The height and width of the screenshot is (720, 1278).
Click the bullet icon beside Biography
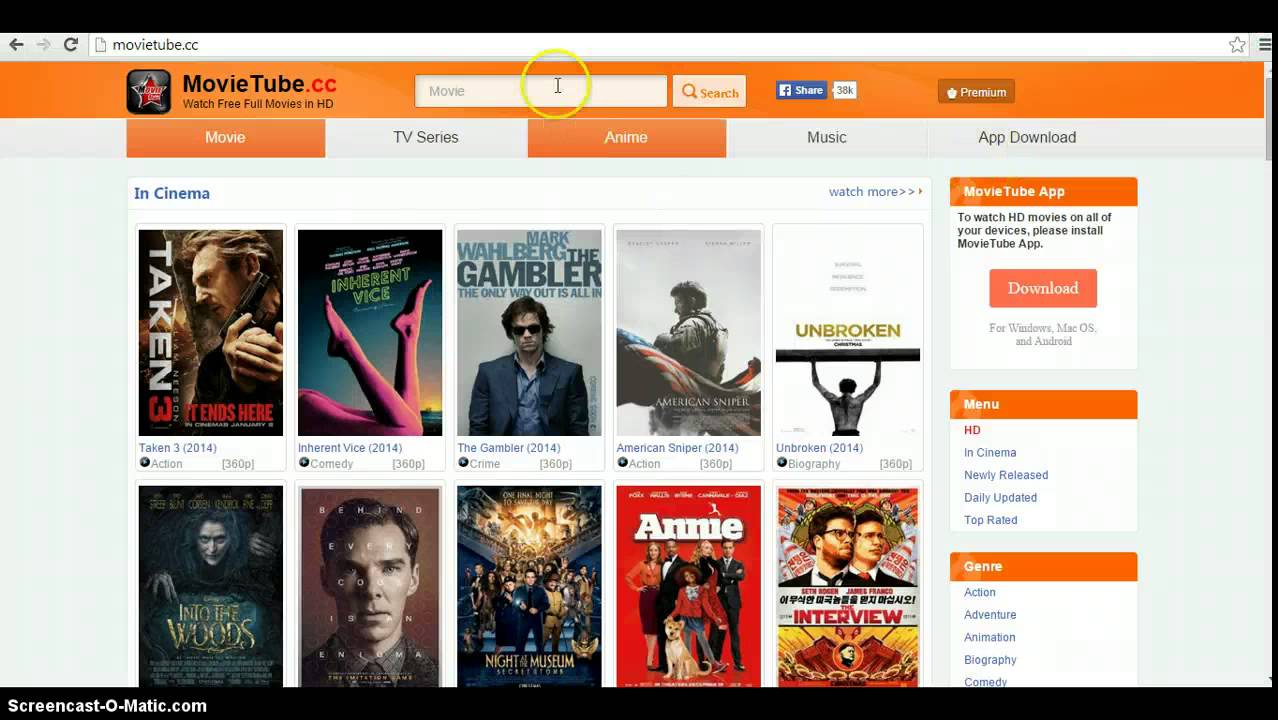(x=782, y=463)
